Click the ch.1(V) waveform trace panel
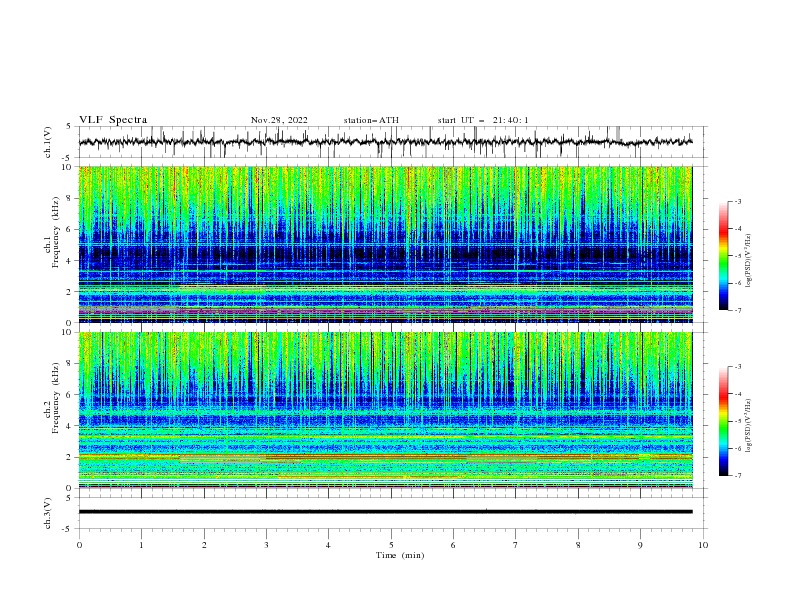The image size is (792, 612). coord(392,142)
